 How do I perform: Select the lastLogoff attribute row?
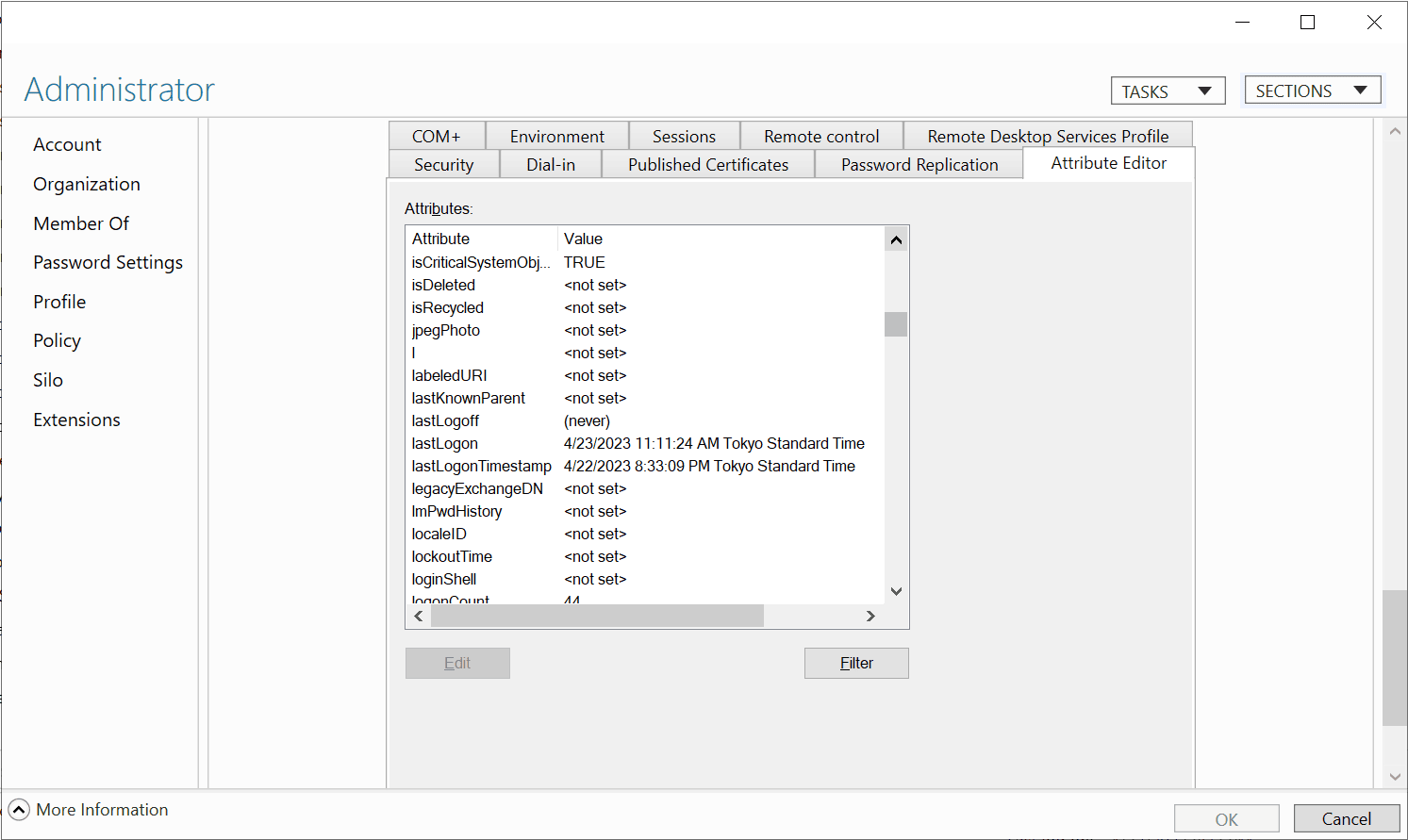pyautogui.click(x=645, y=420)
